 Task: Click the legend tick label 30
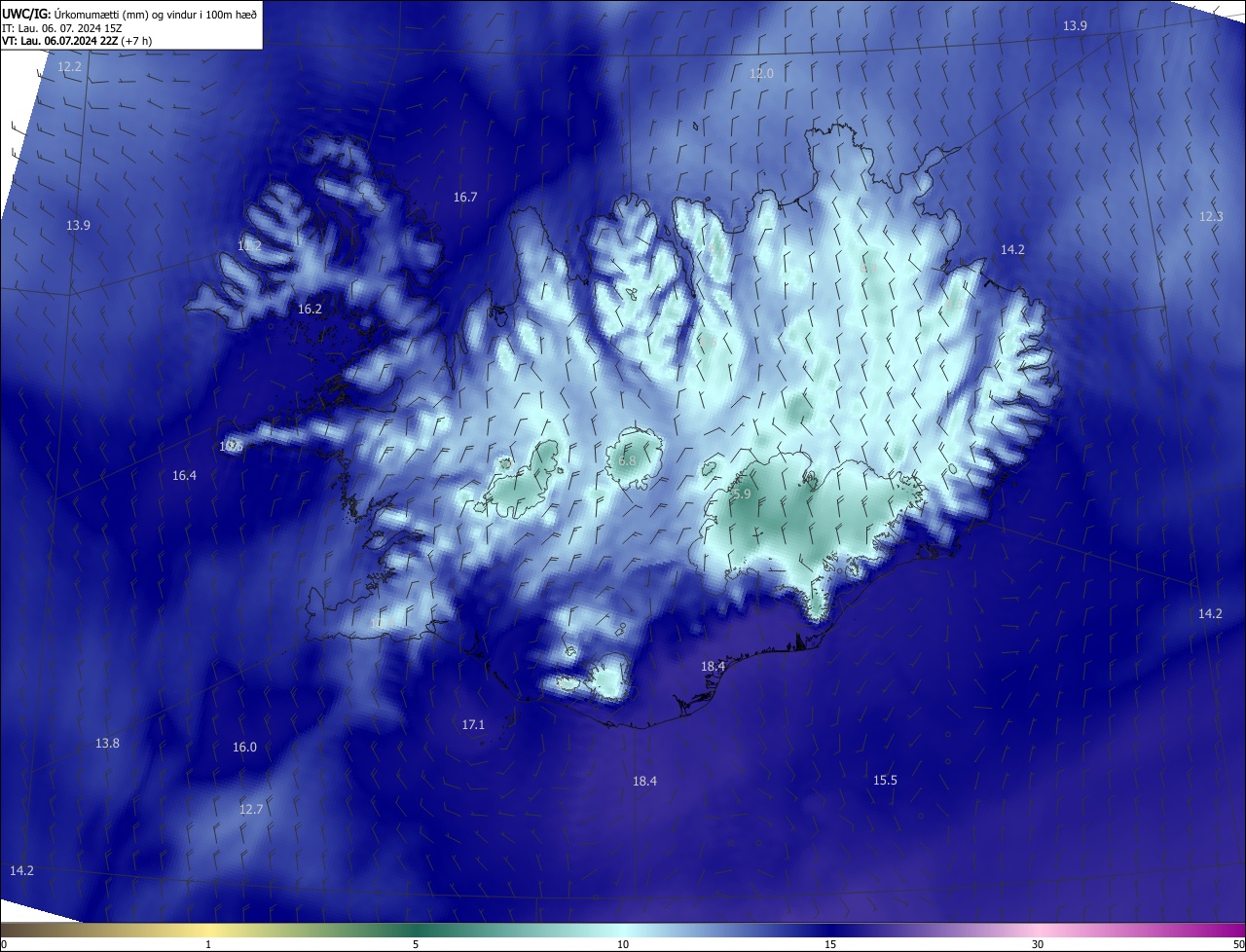[x=1038, y=945]
